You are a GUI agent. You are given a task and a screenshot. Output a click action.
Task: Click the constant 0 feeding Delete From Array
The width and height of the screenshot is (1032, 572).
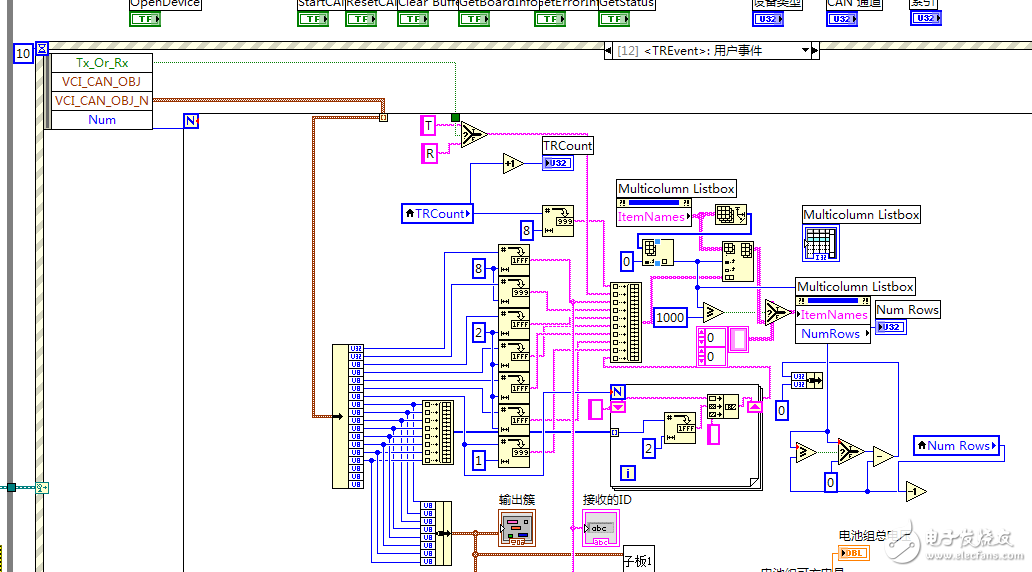pos(626,261)
